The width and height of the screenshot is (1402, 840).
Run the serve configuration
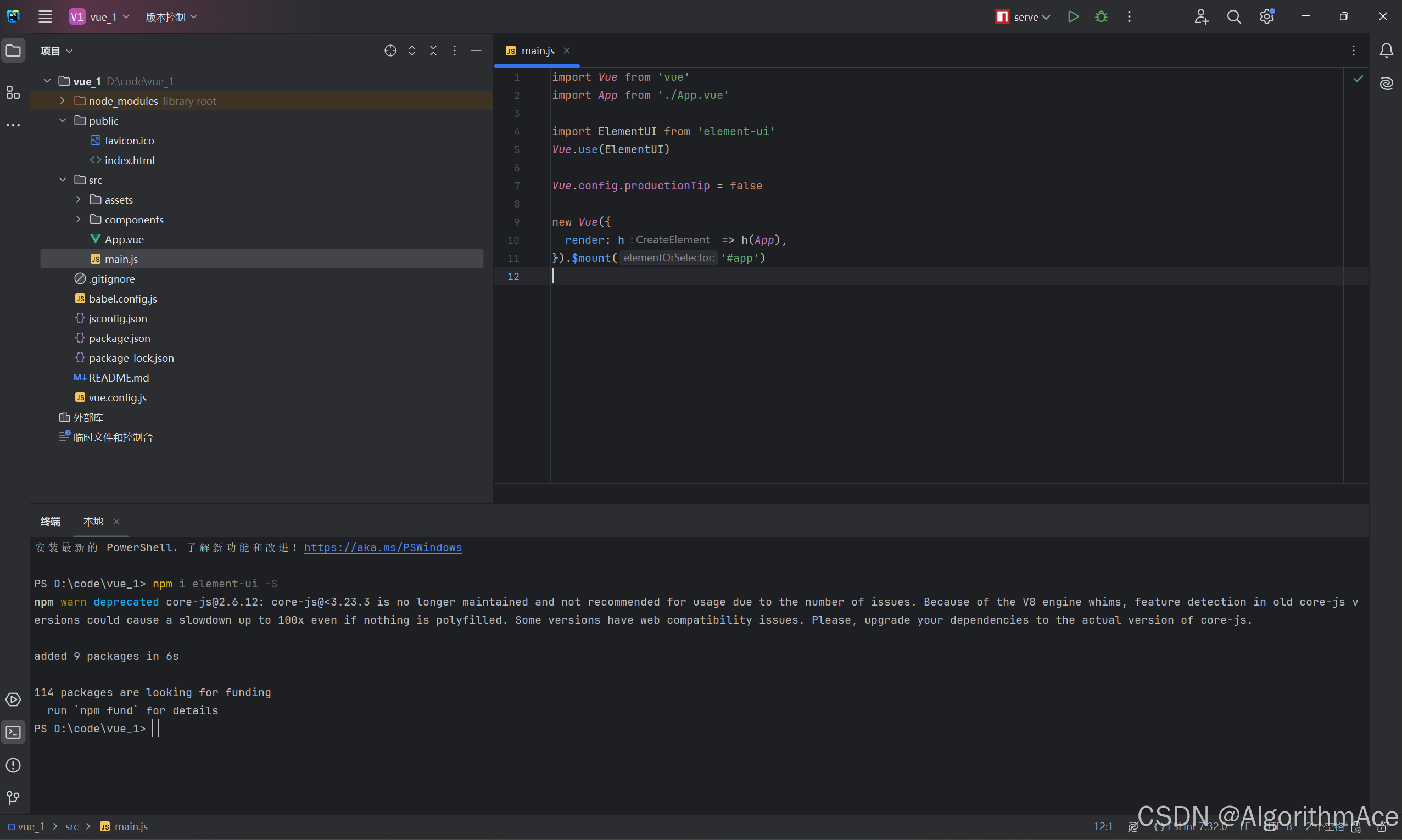coord(1073,16)
